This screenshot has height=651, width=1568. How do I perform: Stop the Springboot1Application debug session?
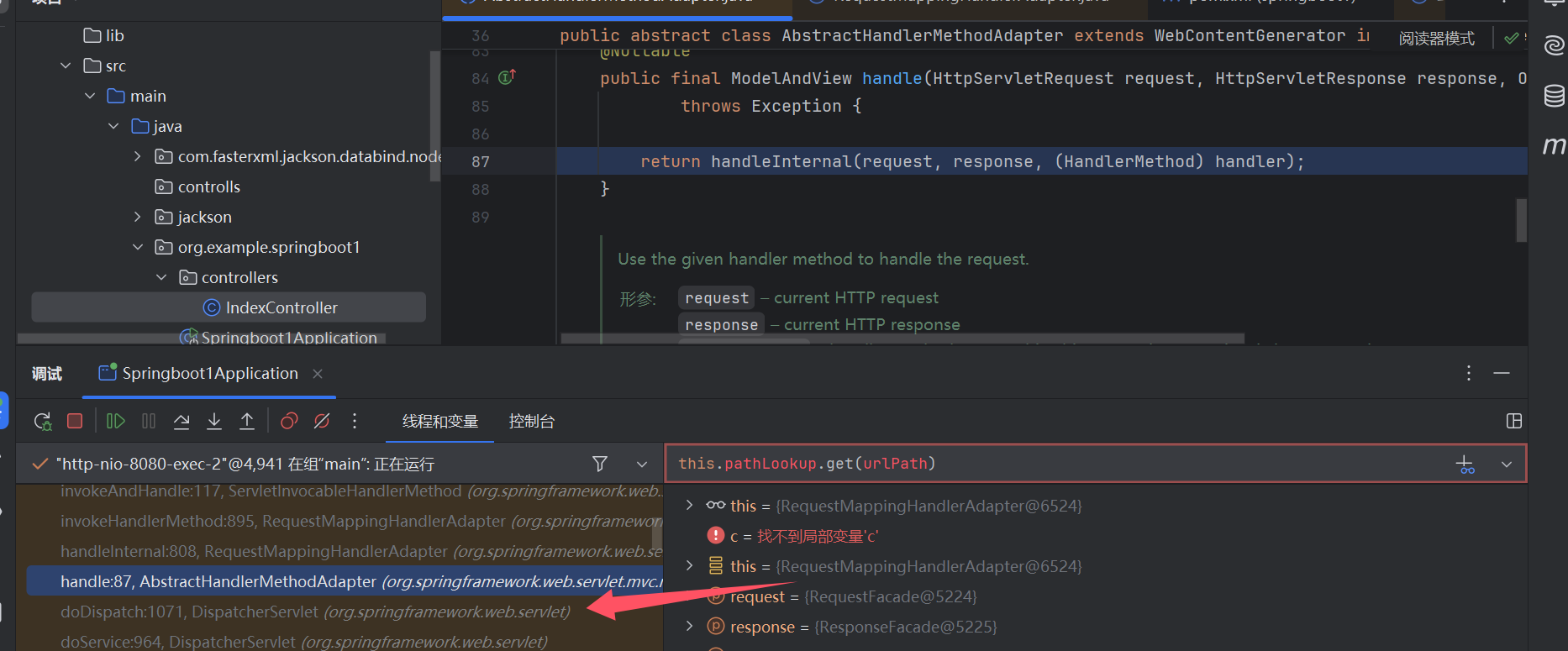(x=75, y=421)
